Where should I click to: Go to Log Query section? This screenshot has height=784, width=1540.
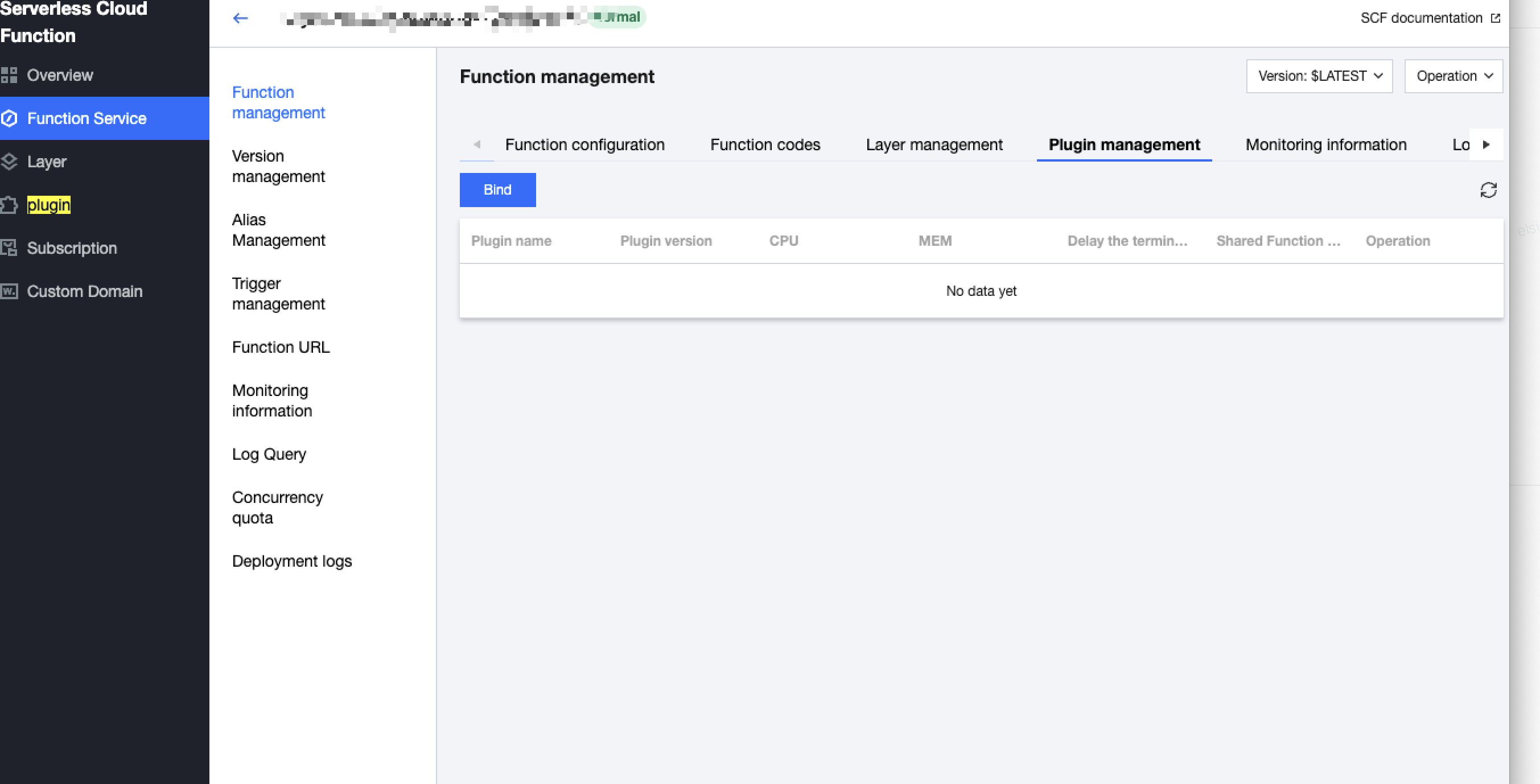click(x=269, y=454)
